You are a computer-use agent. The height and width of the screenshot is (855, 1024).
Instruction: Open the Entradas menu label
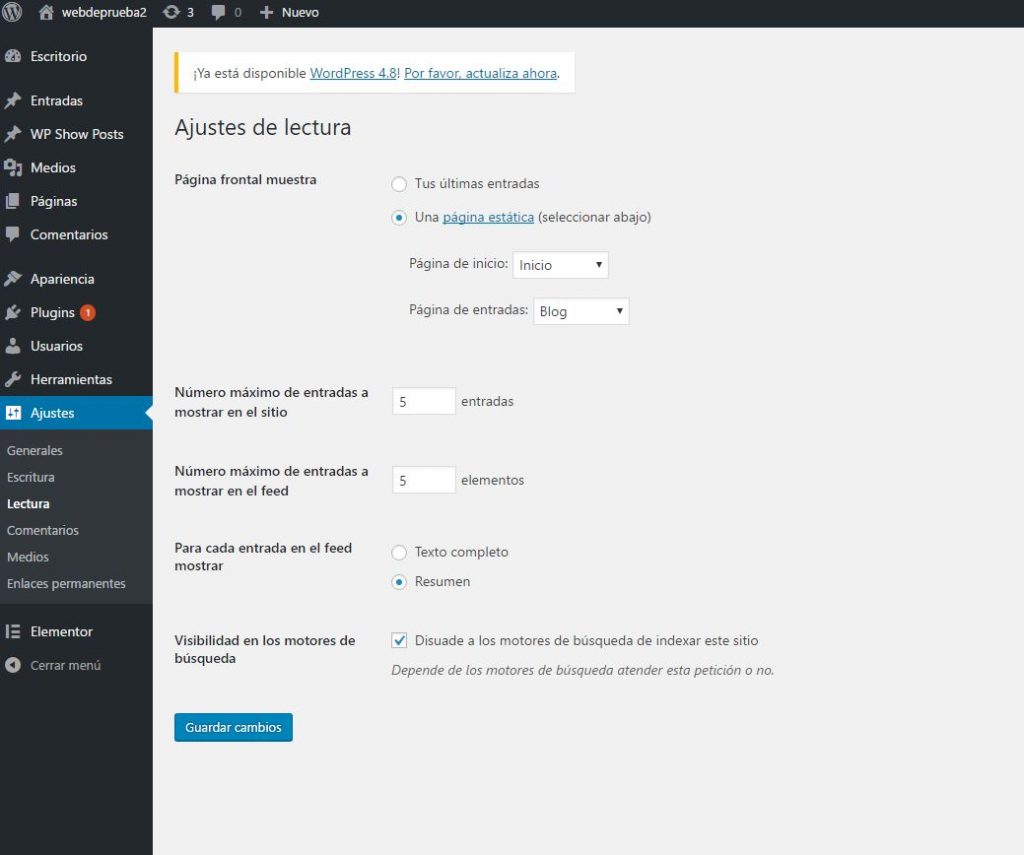click(x=56, y=101)
